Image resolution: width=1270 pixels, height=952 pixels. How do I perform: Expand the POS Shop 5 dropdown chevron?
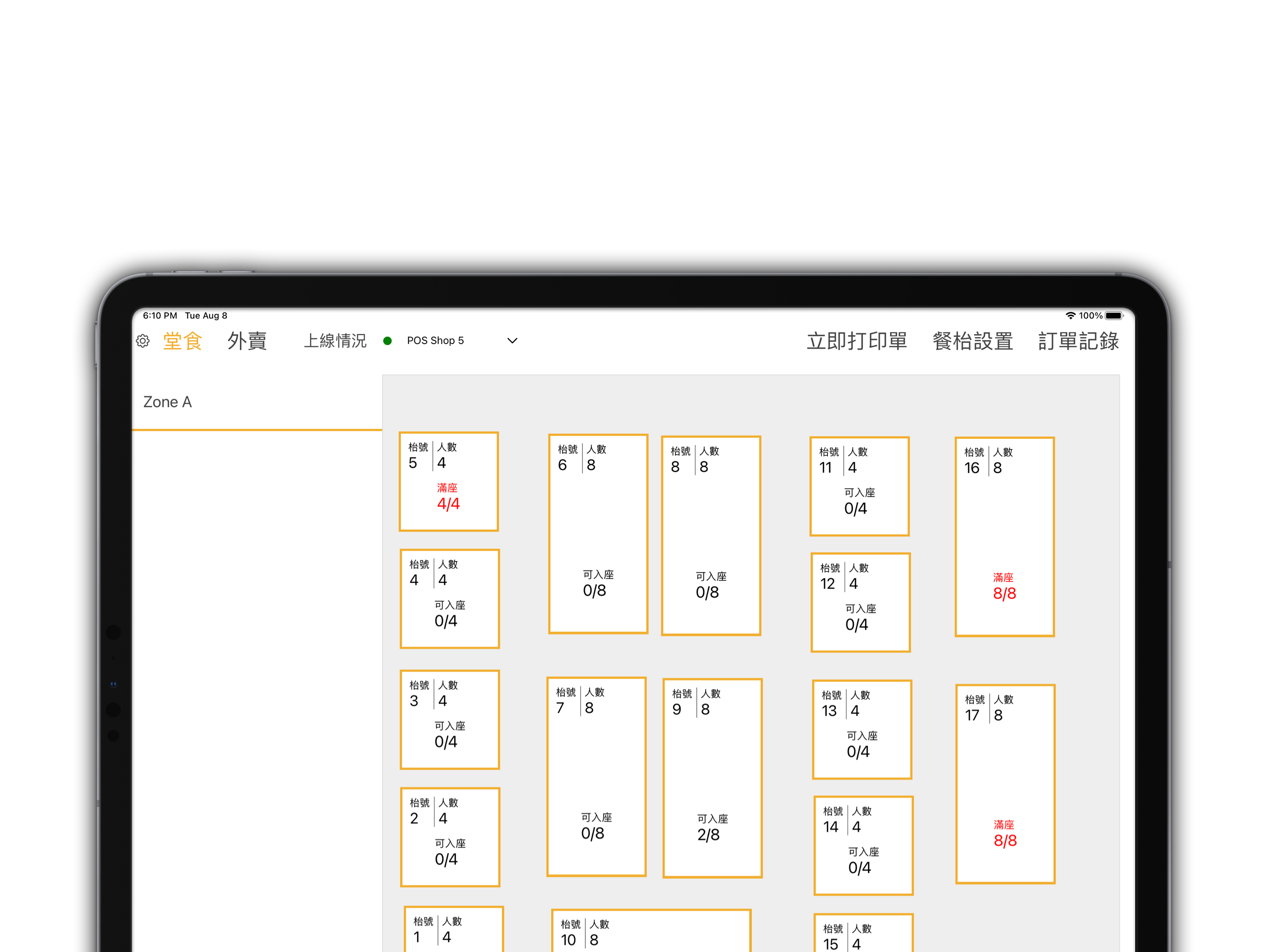(x=512, y=341)
